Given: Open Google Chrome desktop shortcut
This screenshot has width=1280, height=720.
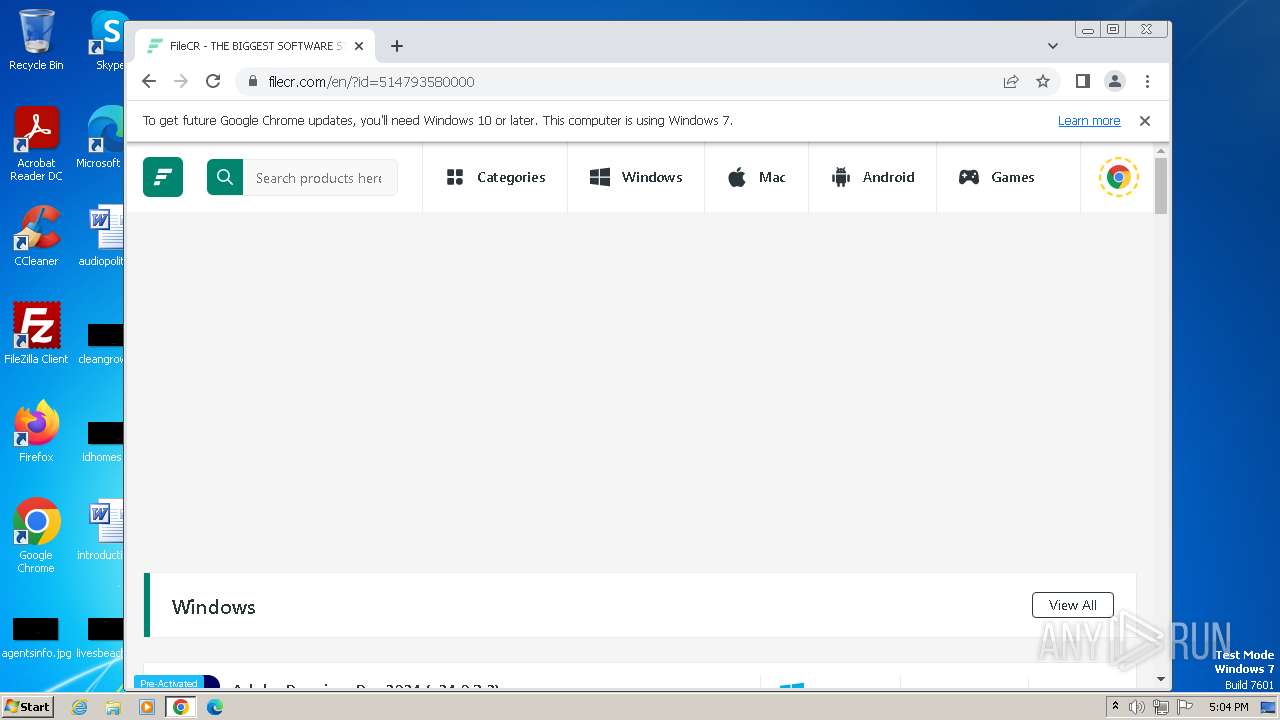Looking at the screenshot, I should coord(36,535).
